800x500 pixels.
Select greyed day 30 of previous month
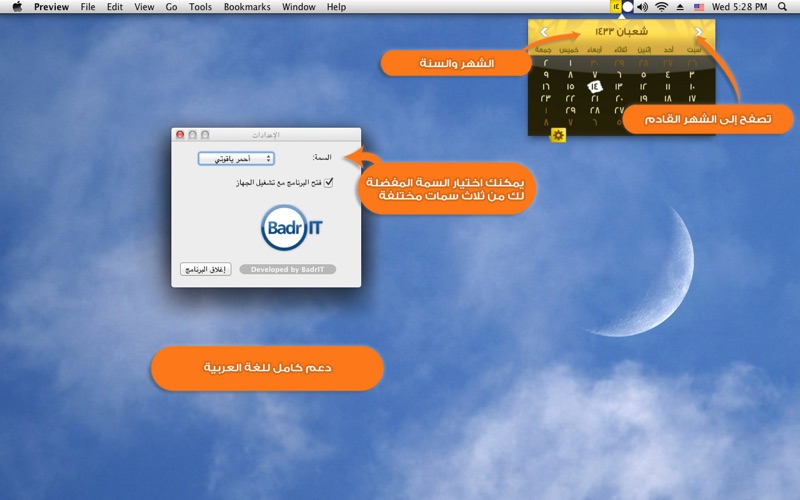pos(594,63)
